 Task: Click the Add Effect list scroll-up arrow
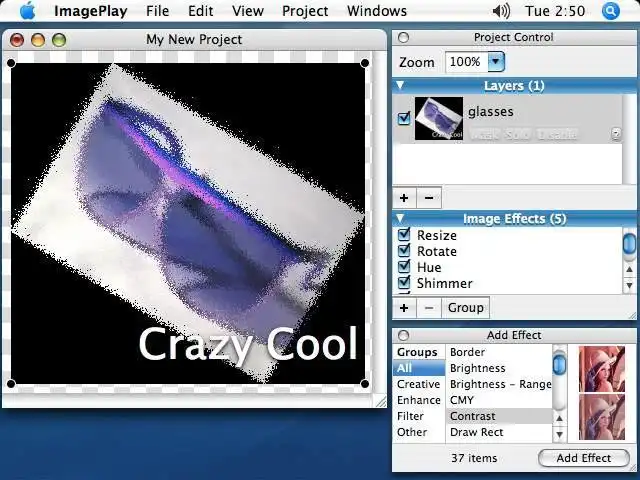[x=560, y=419]
